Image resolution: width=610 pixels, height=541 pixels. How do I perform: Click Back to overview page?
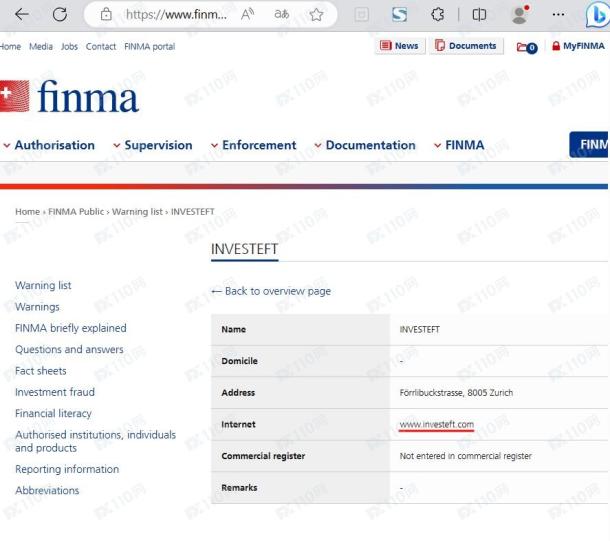coord(271,291)
